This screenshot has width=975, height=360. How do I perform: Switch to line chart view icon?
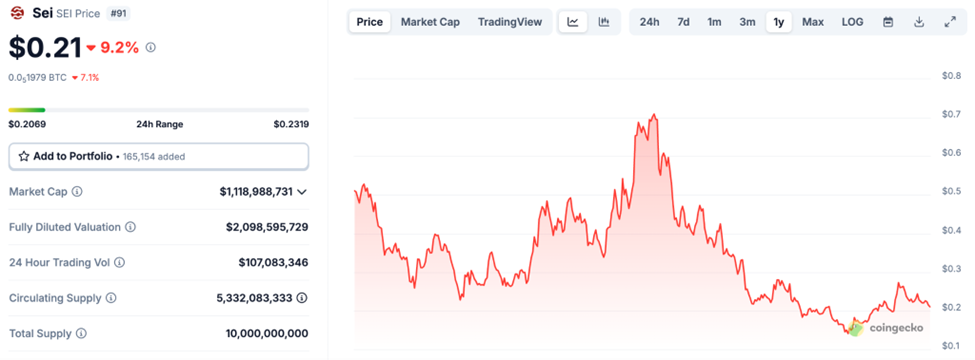tap(573, 22)
